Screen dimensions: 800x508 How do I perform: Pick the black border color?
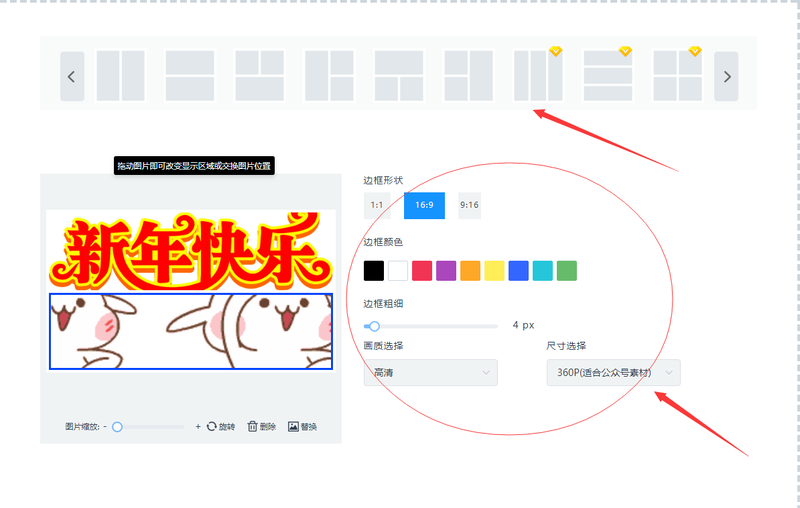coord(373,271)
